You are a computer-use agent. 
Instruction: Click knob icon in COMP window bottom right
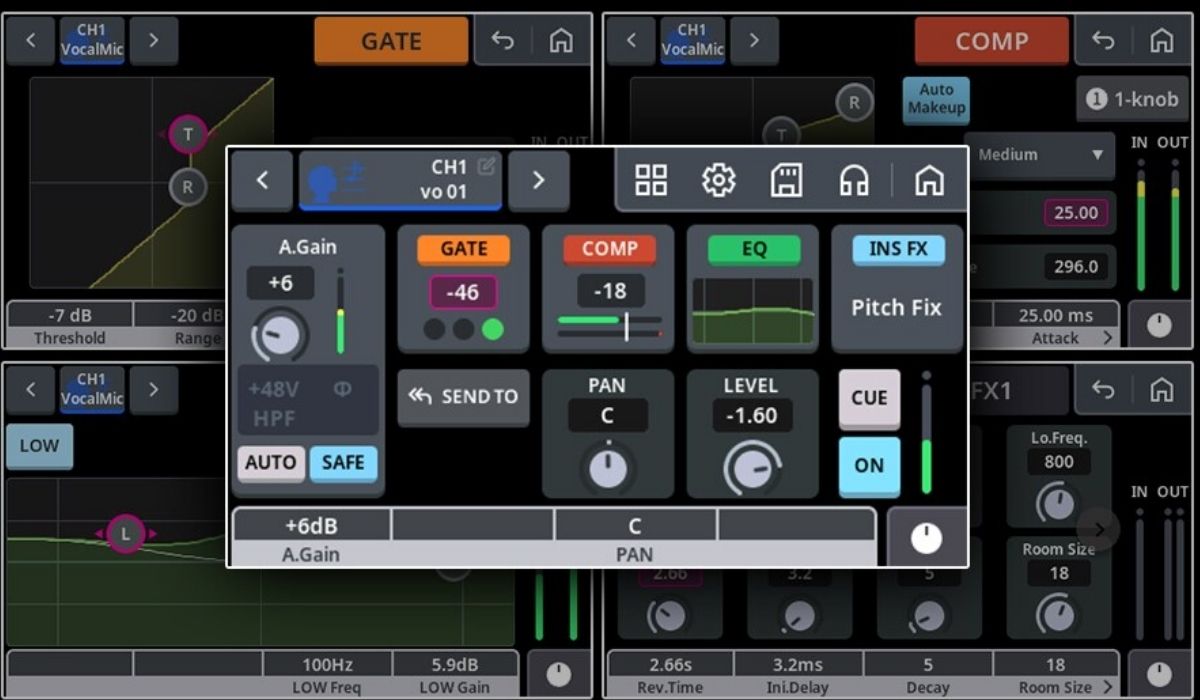point(1159,325)
